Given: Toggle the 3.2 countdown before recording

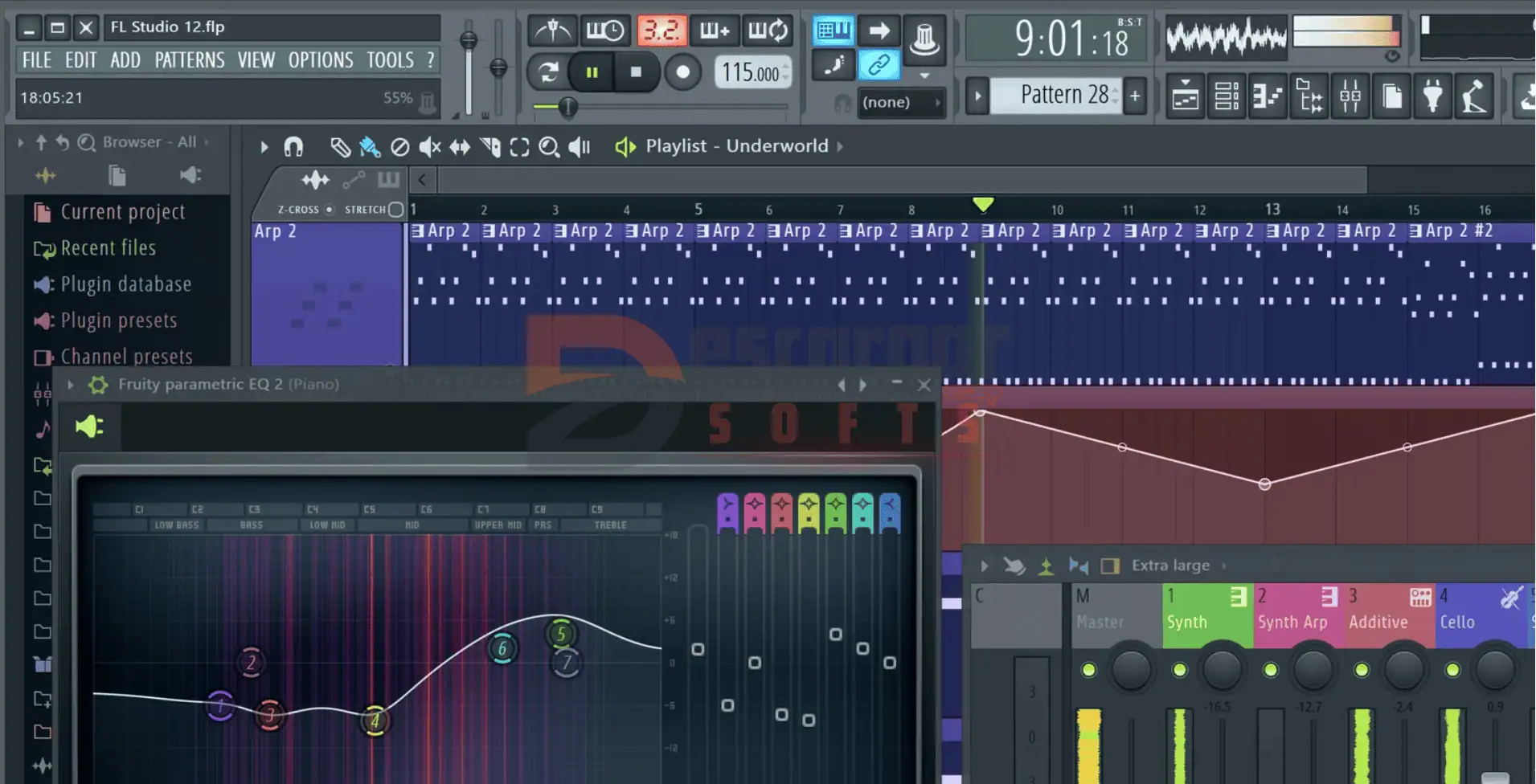Looking at the screenshot, I should tap(662, 31).
